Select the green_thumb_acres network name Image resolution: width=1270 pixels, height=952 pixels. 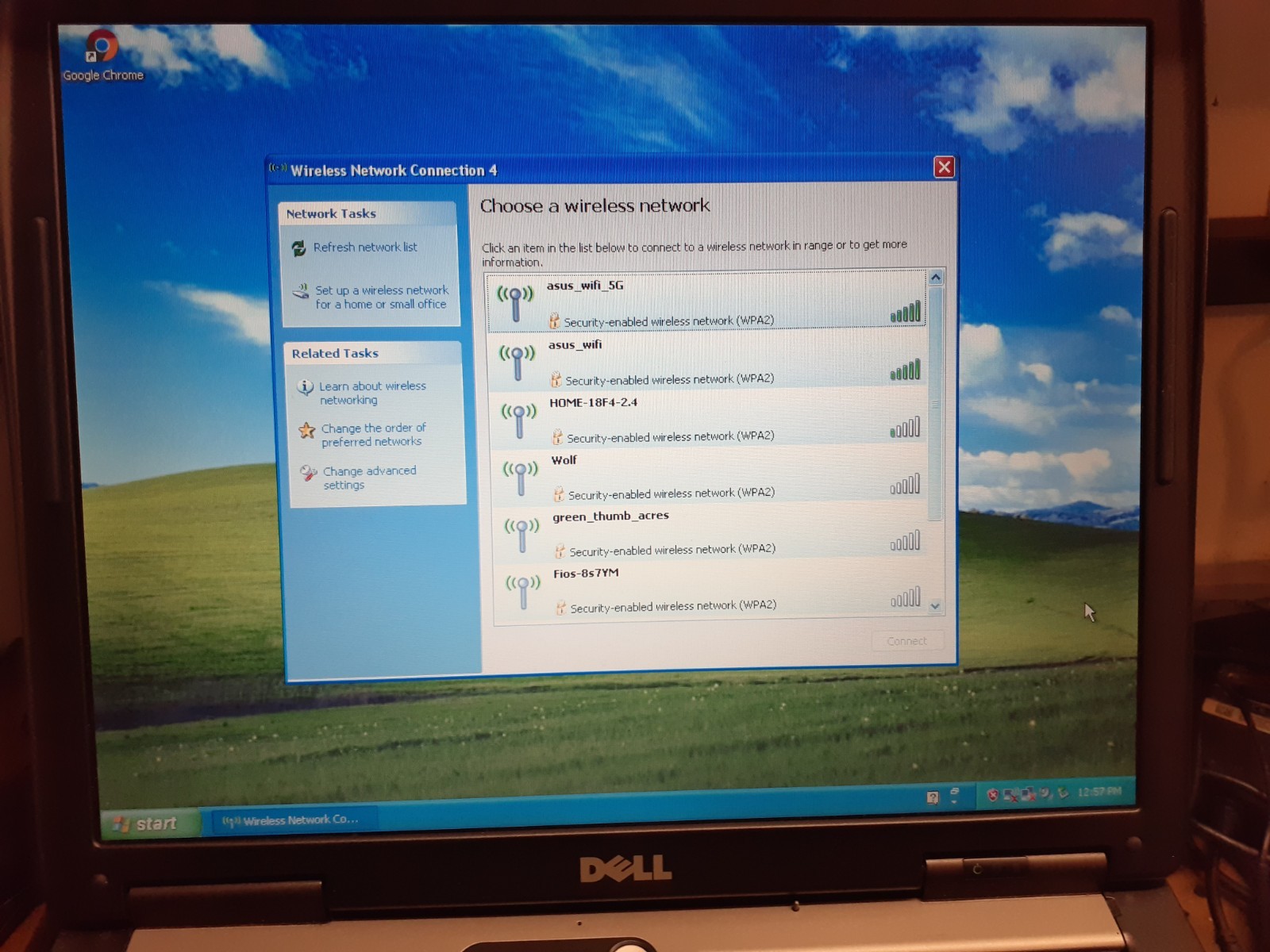click(611, 516)
